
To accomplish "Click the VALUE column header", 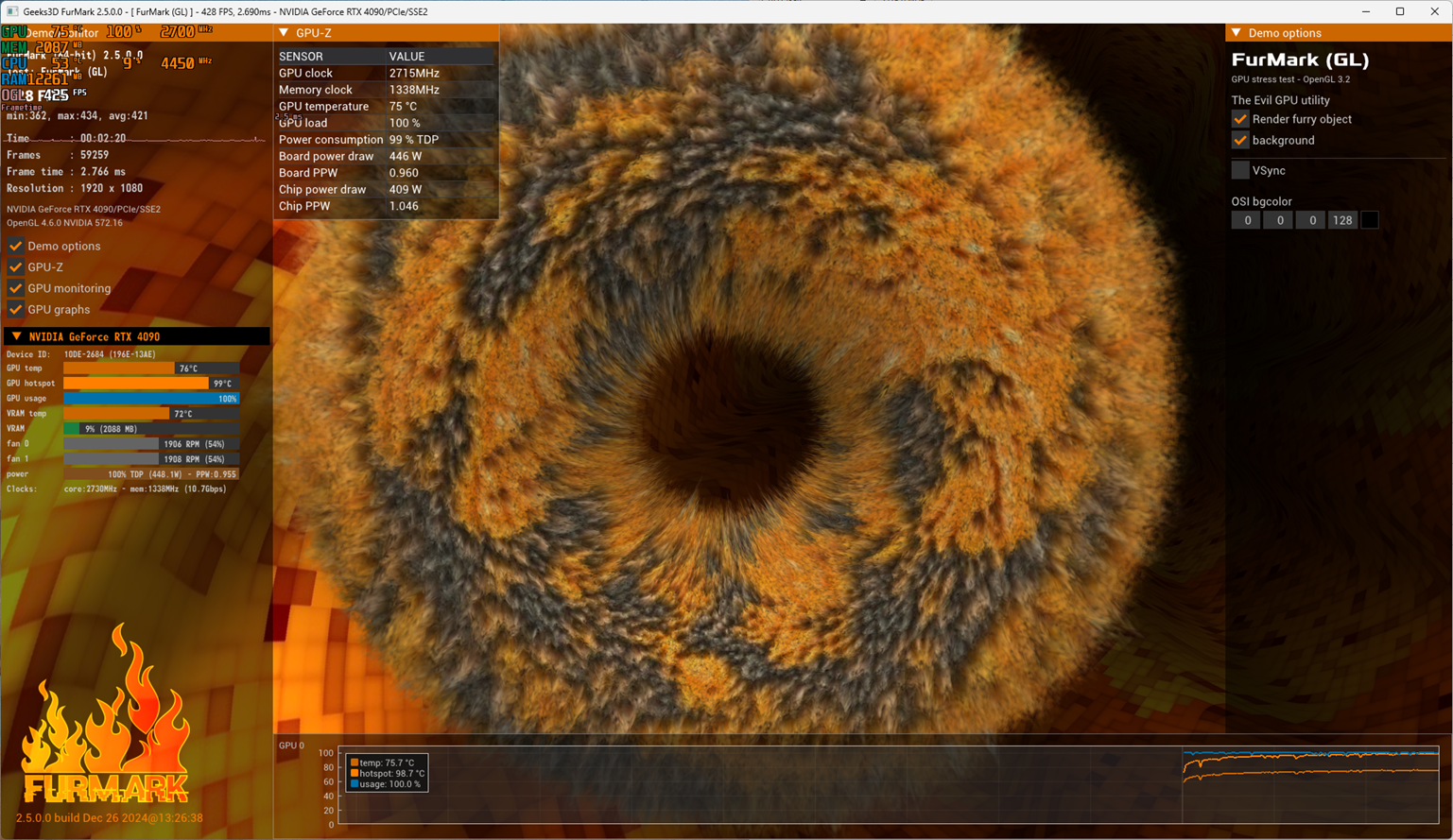I will 406,57.
